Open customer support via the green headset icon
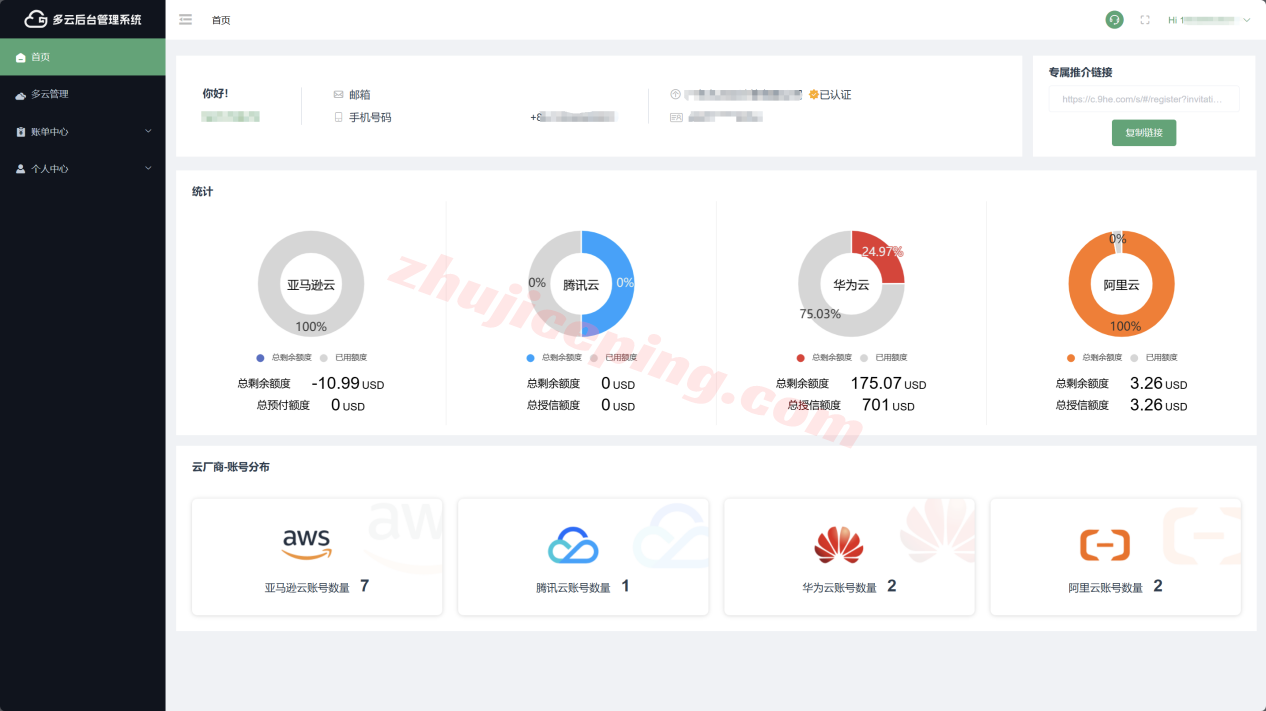 (x=1114, y=20)
